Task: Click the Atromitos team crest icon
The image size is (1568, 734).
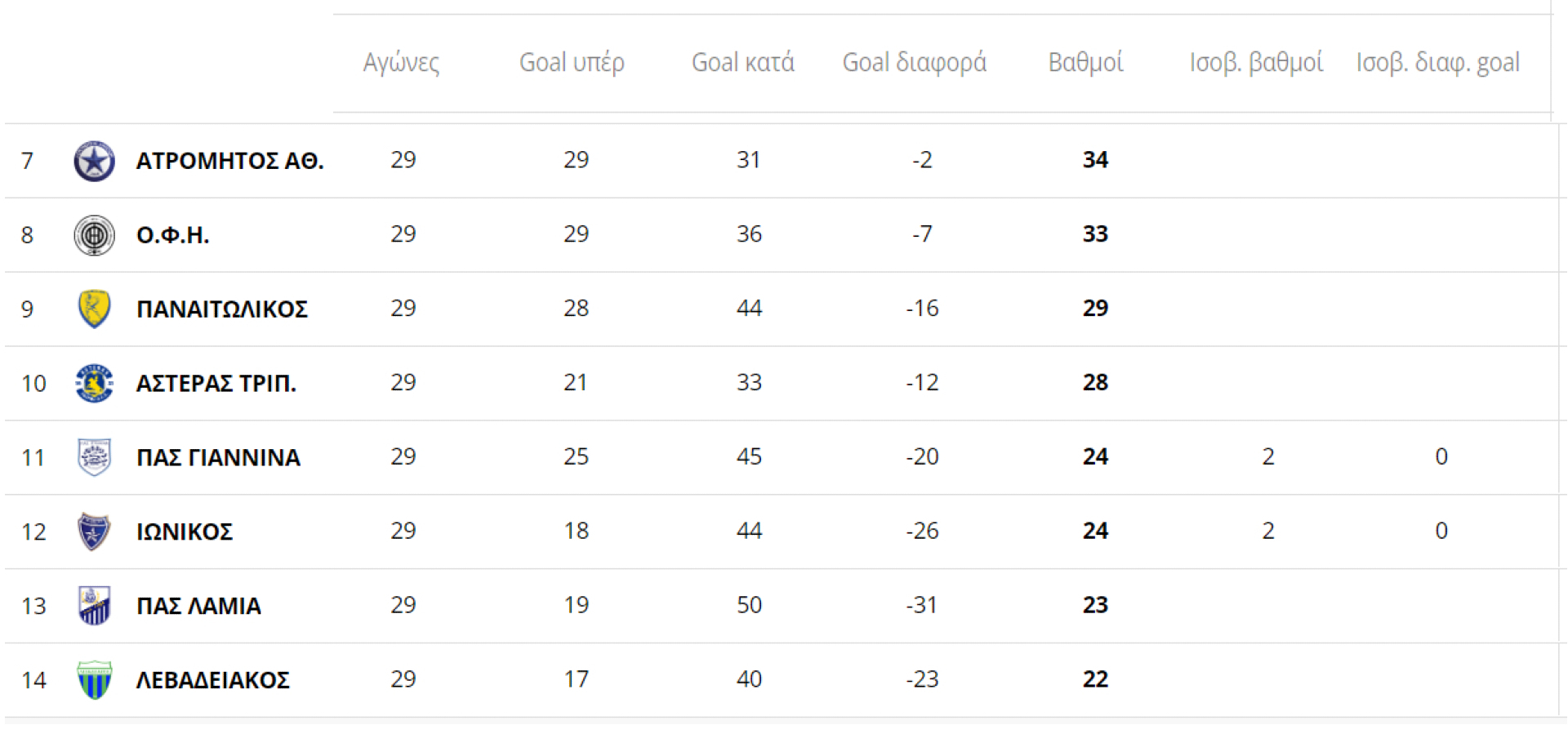Action: pos(94,161)
